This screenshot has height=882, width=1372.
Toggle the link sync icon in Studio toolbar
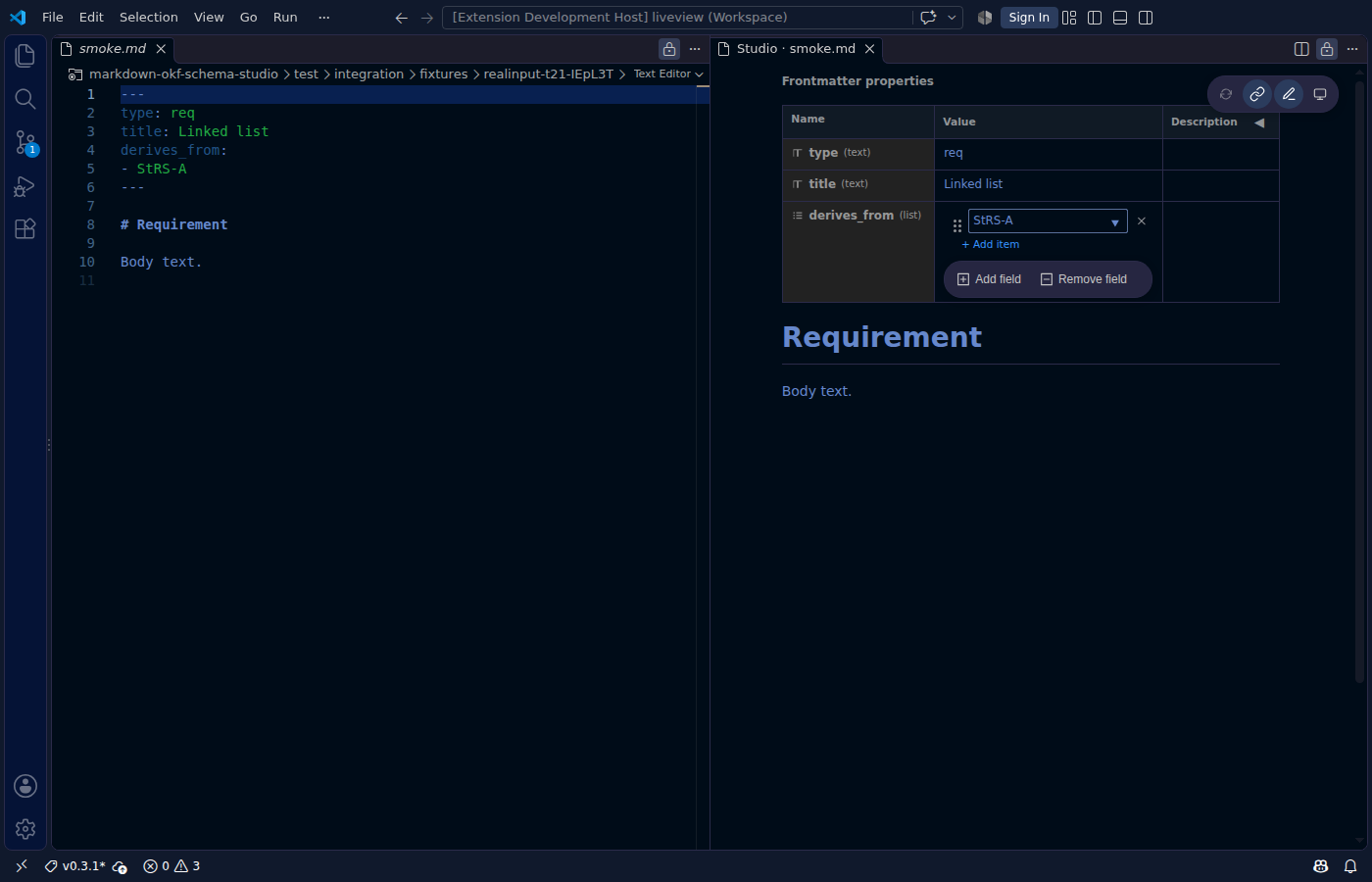[x=1257, y=94]
